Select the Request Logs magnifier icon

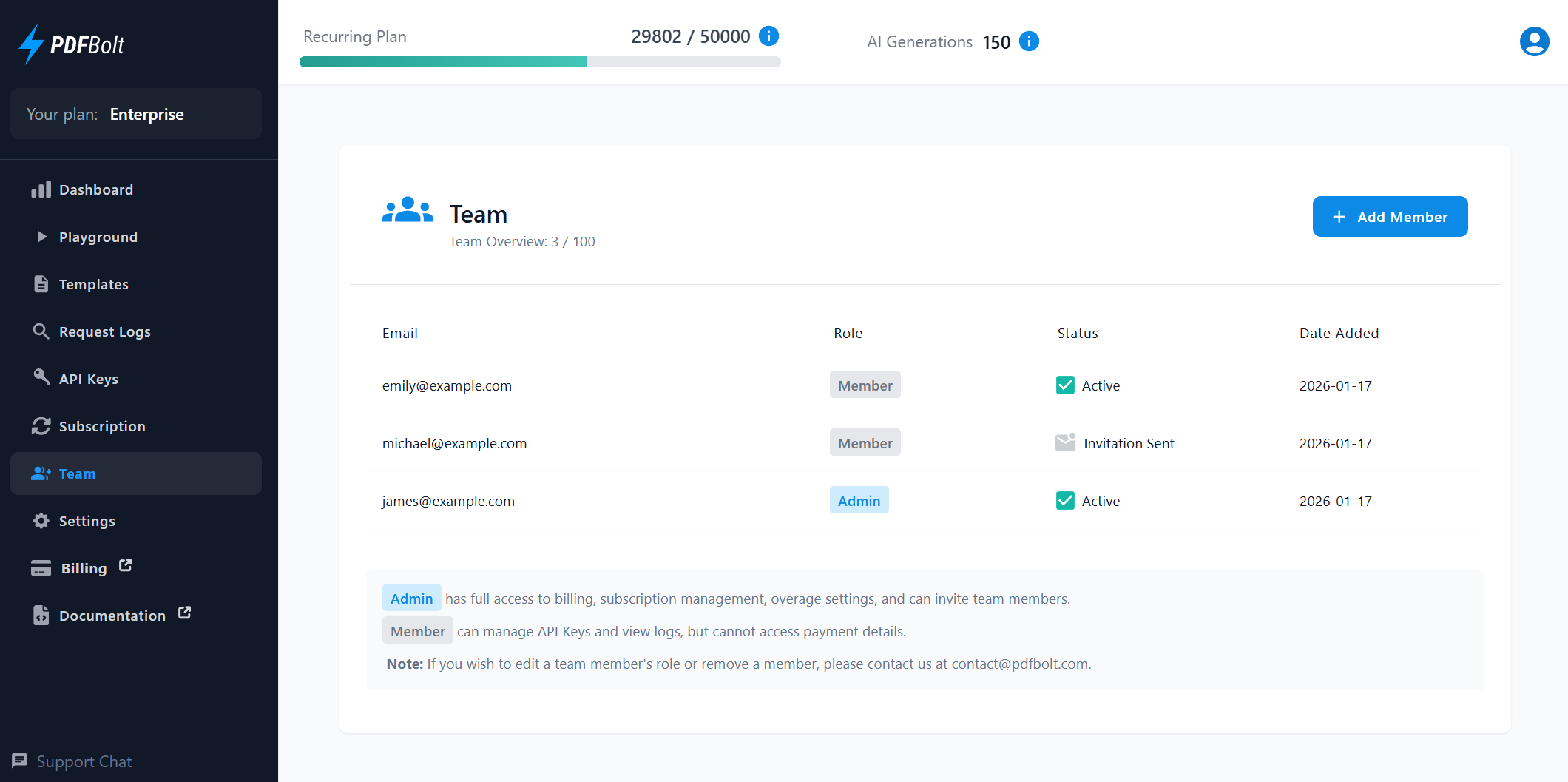click(42, 331)
